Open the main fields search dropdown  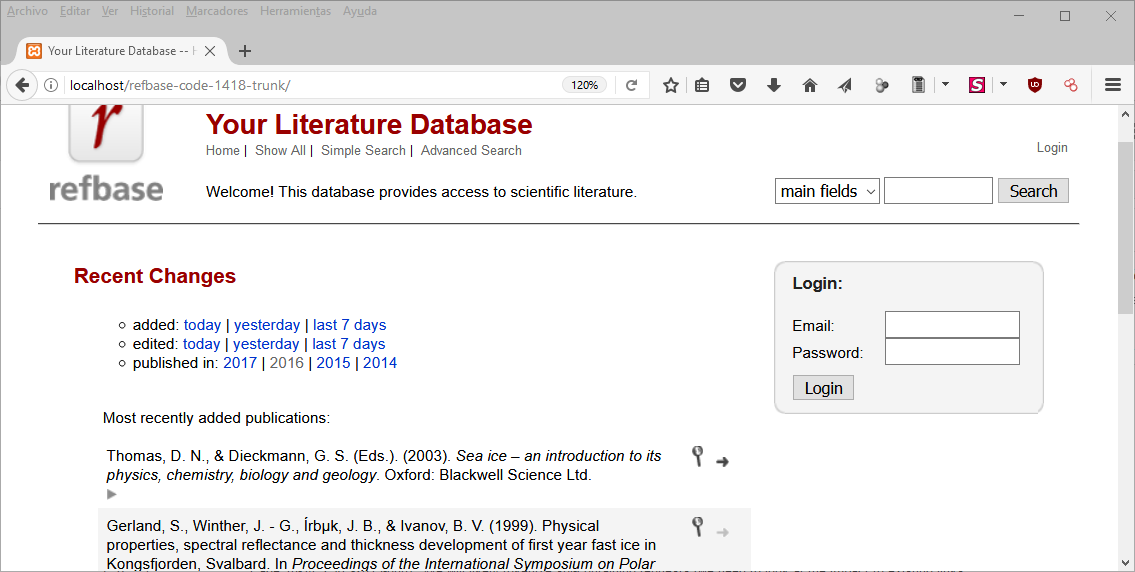827,191
